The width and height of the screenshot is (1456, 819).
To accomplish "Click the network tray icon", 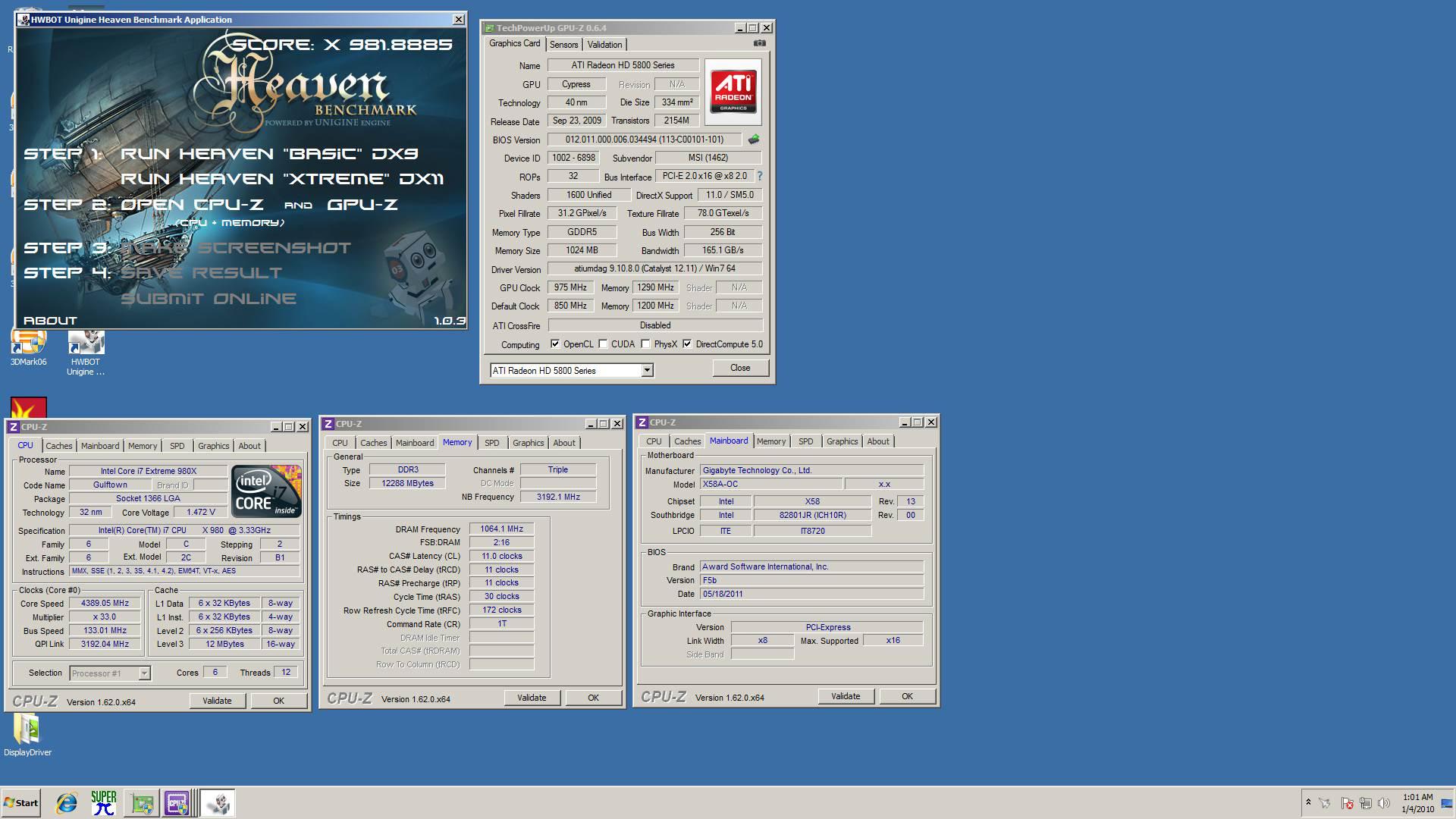I will pos(1365,803).
